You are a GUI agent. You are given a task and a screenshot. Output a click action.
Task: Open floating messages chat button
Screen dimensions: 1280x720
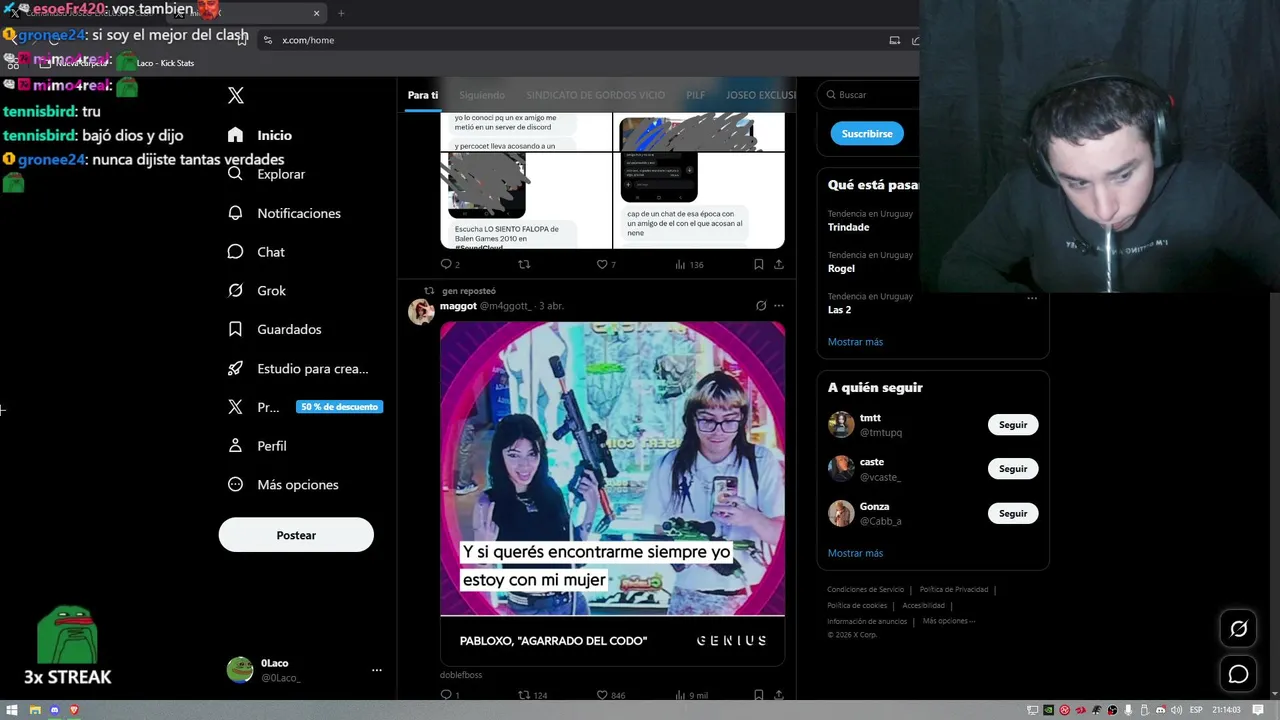[1238, 674]
